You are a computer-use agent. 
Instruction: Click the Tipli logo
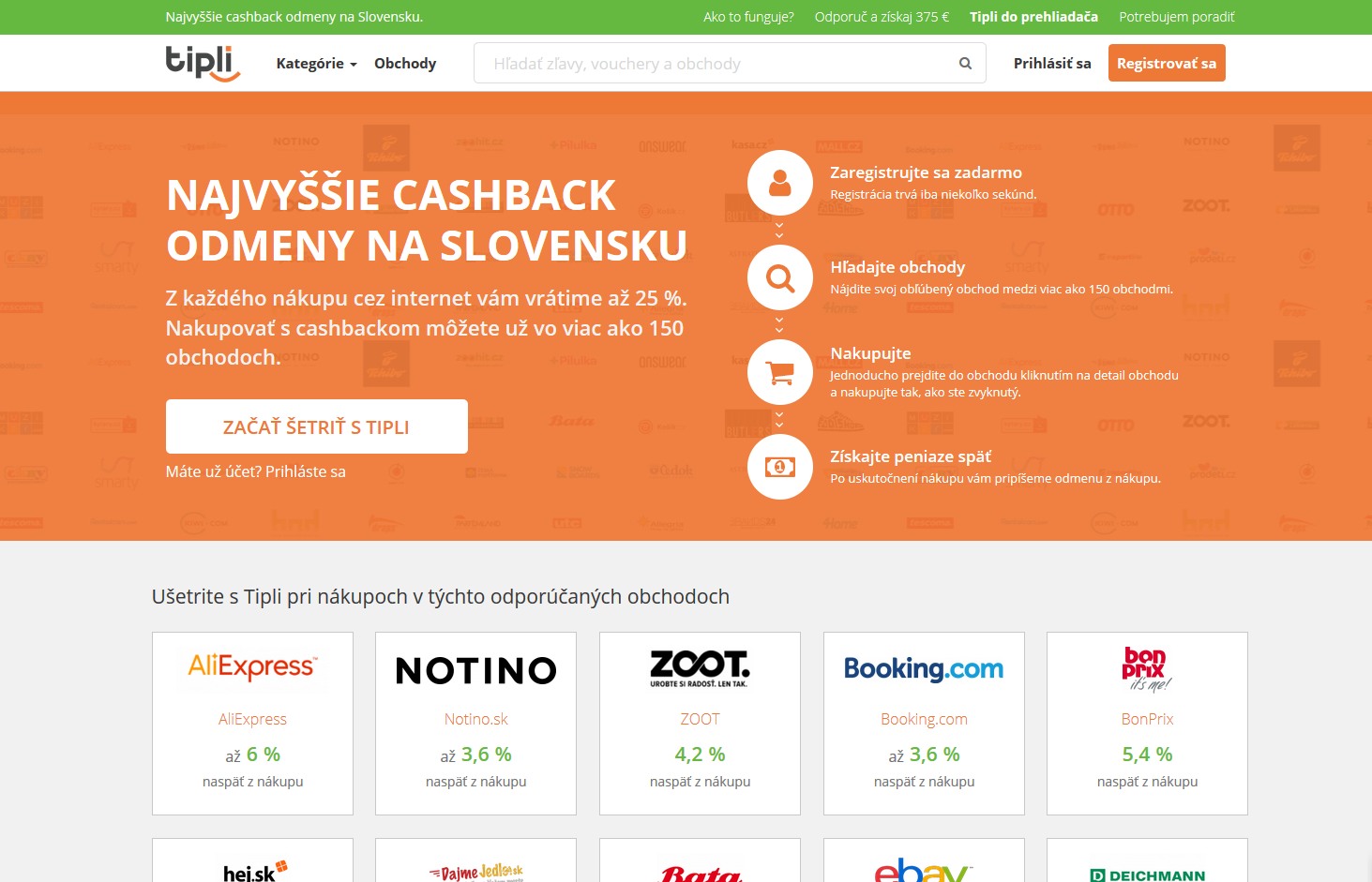pos(203,63)
